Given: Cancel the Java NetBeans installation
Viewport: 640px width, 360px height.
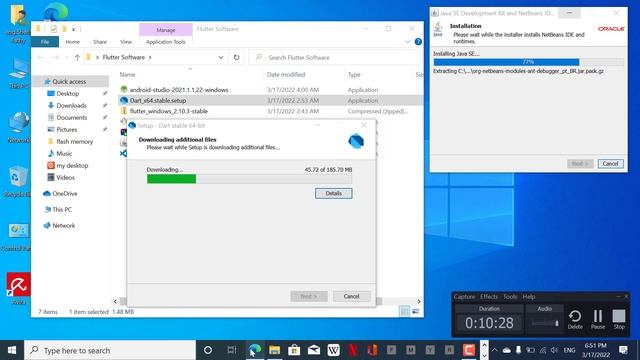Looking at the screenshot, I should click(x=611, y=164).
